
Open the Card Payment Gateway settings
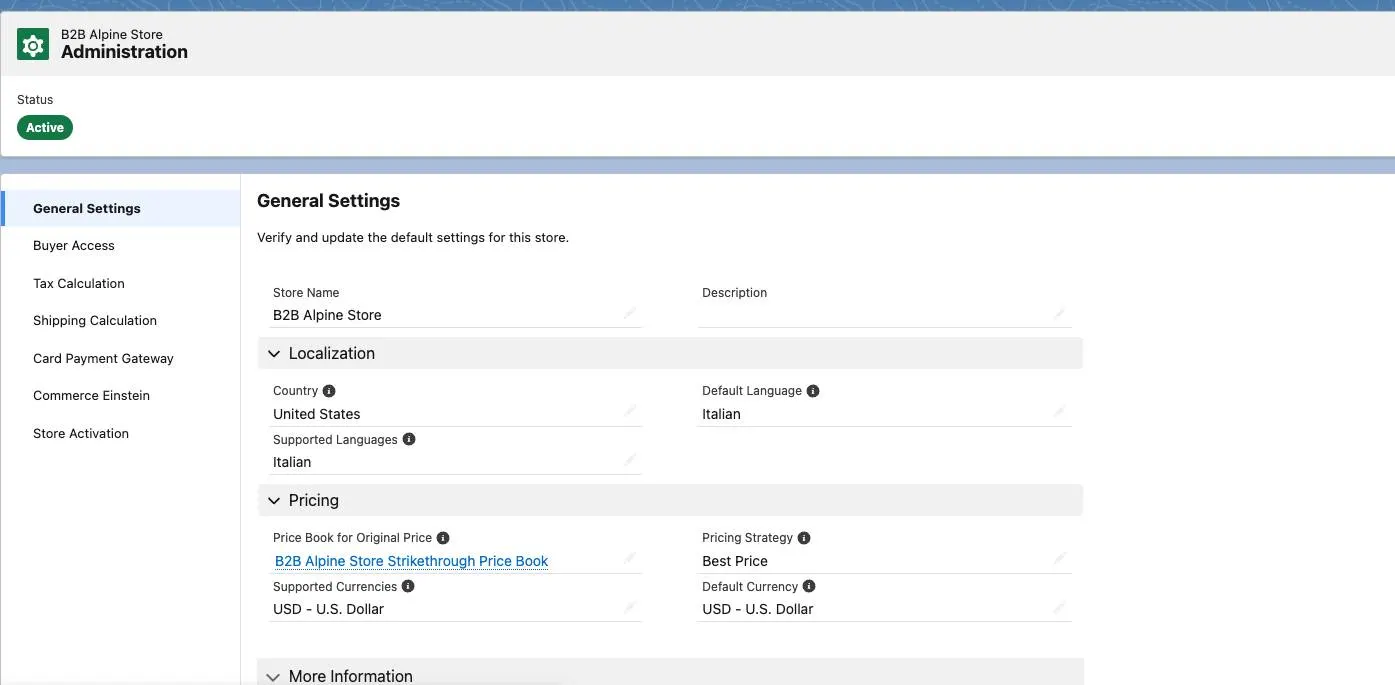click(x=103, y=359)
